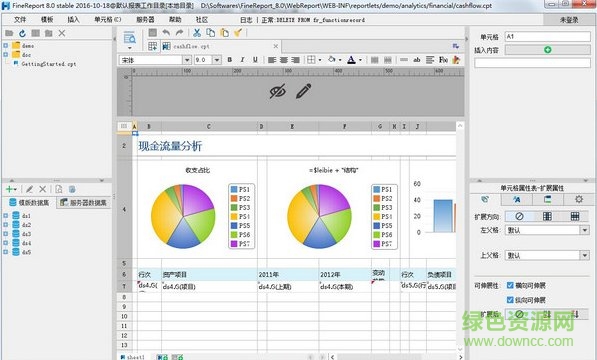Select horizontal expand direction option
The width and height of the screenshot is (597, 360).
[x=575, y=217]
